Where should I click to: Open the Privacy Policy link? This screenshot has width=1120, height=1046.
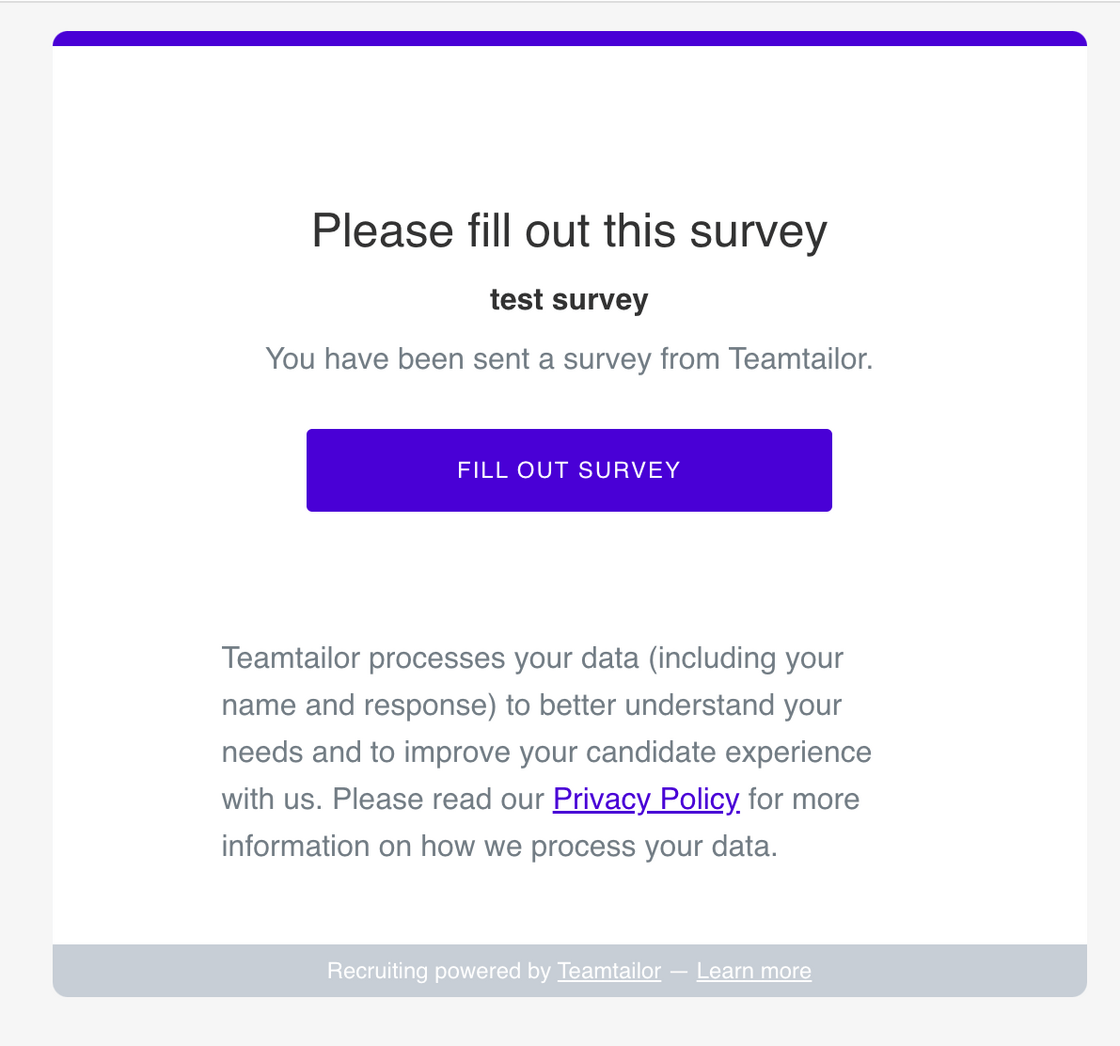pyautogui.click(x=646, y=799)
